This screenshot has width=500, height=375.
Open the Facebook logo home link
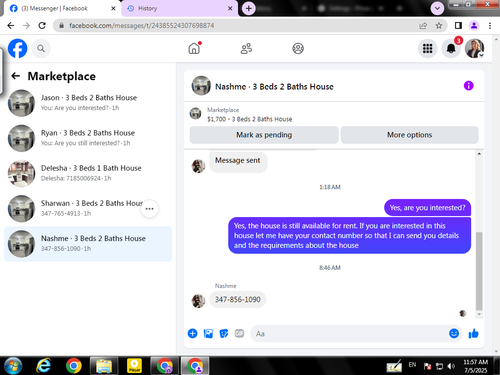coord(17,49)
